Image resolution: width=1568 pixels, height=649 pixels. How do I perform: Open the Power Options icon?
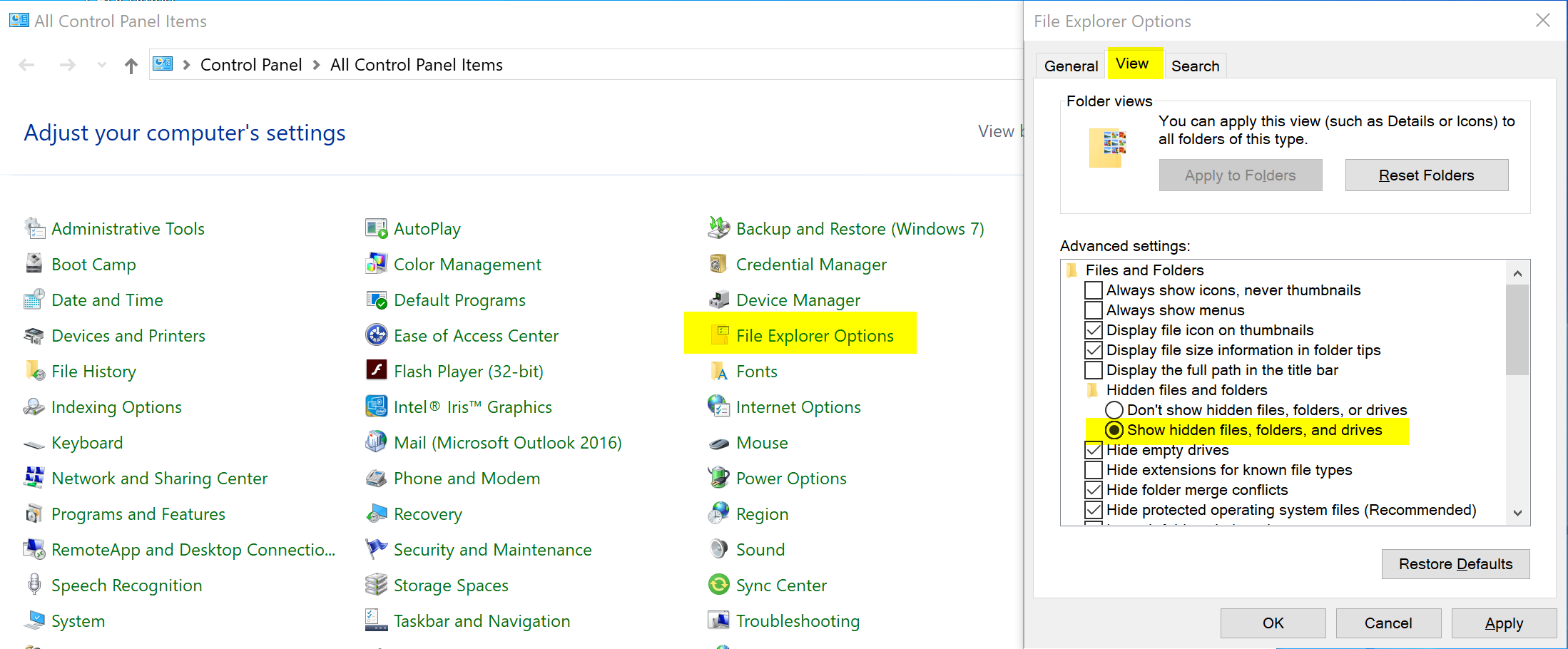[719, 478]
